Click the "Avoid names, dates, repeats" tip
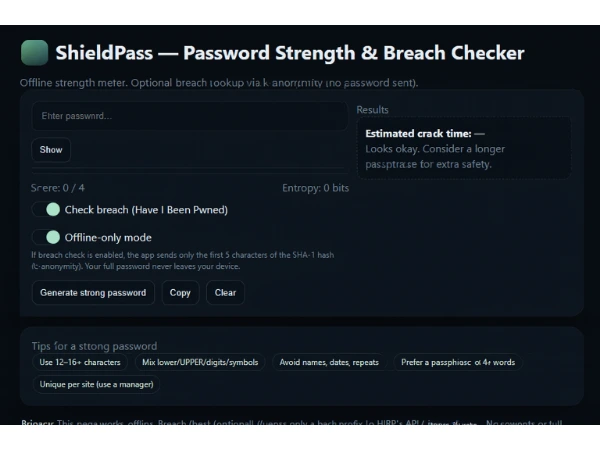The image size is (600, 450). click(329, 362)
